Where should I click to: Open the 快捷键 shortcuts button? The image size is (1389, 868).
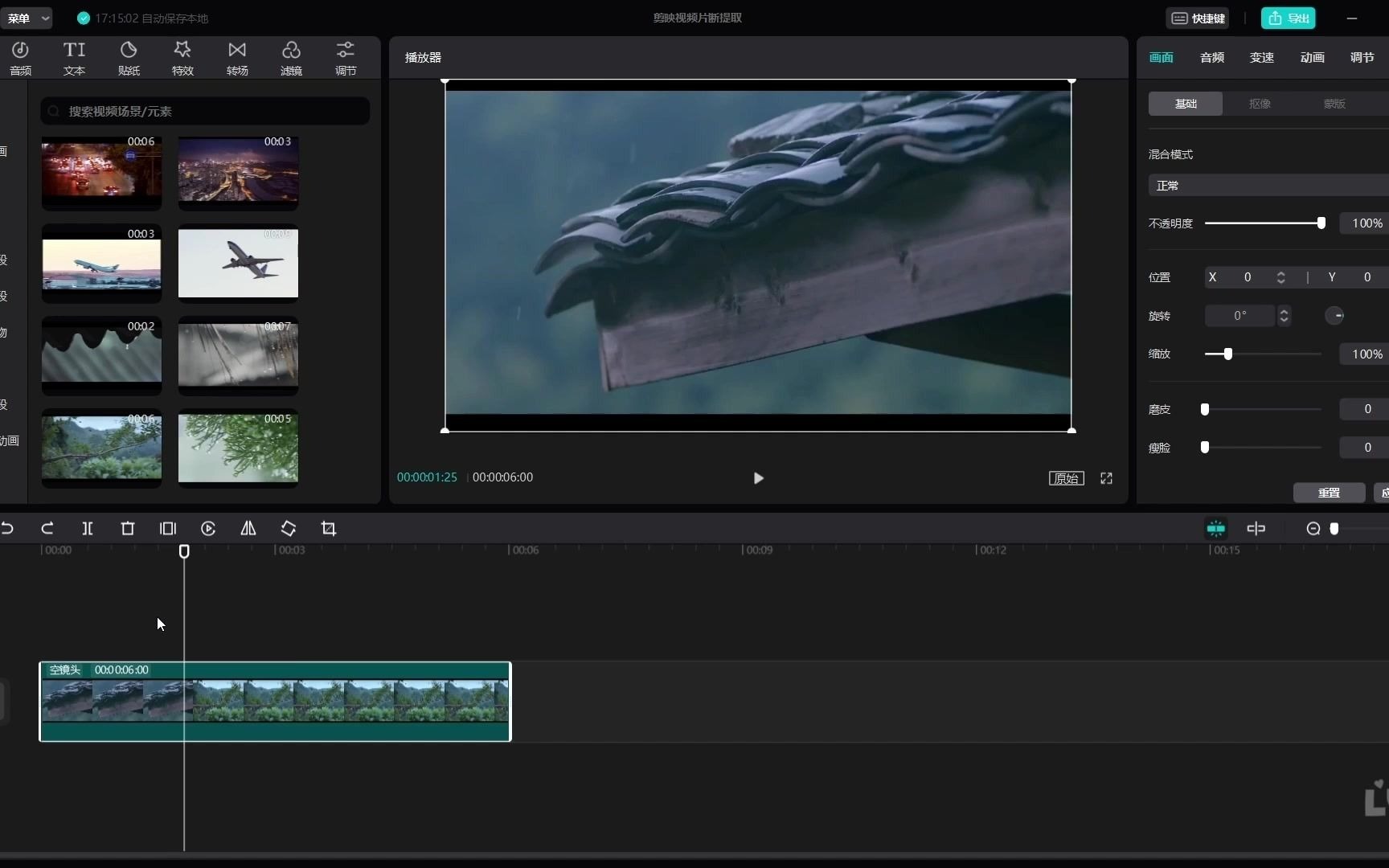pos(1198,18)
